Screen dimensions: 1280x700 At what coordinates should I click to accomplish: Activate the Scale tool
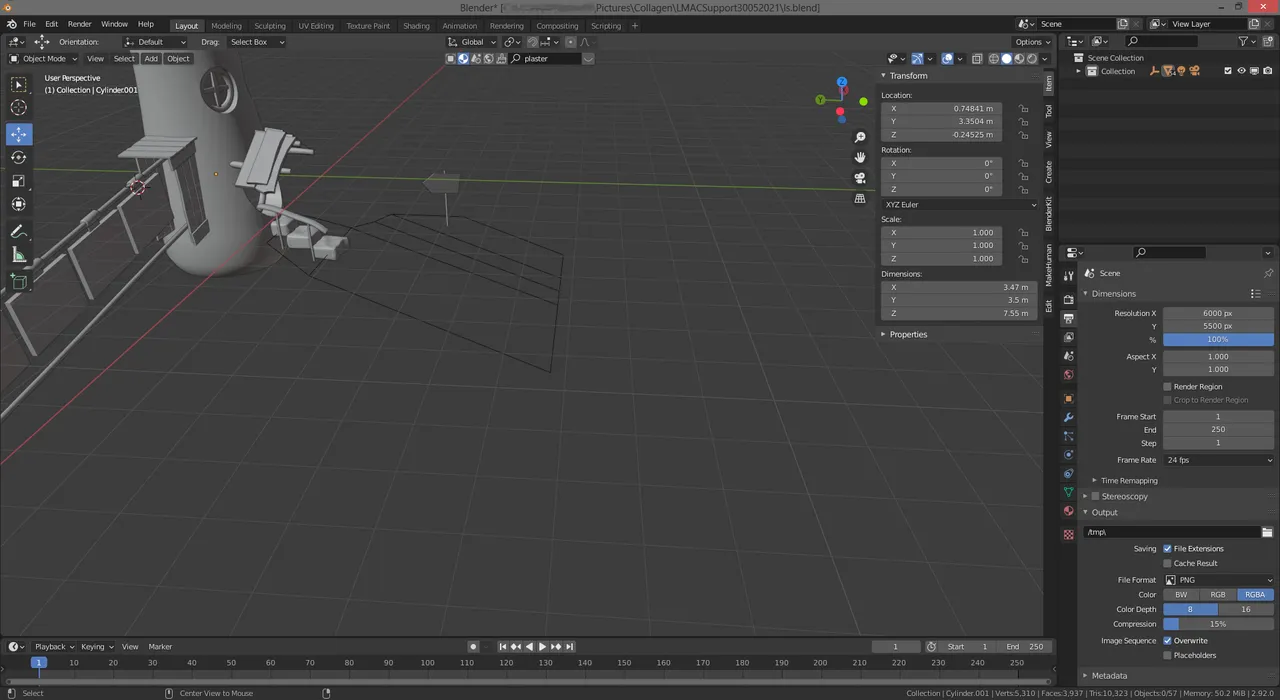[19, 181]
